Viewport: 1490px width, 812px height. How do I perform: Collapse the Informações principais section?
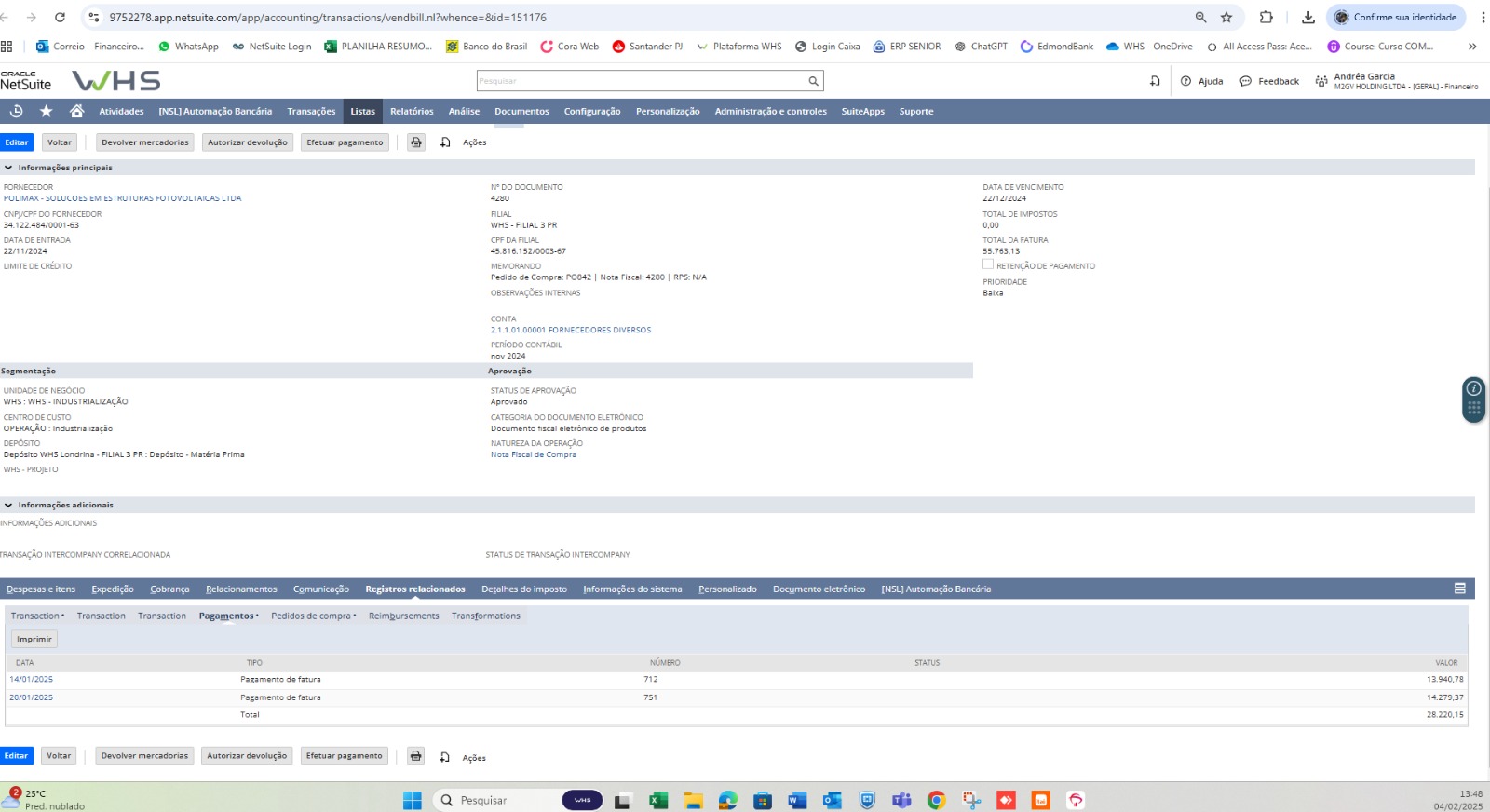(x=8, y=168)
